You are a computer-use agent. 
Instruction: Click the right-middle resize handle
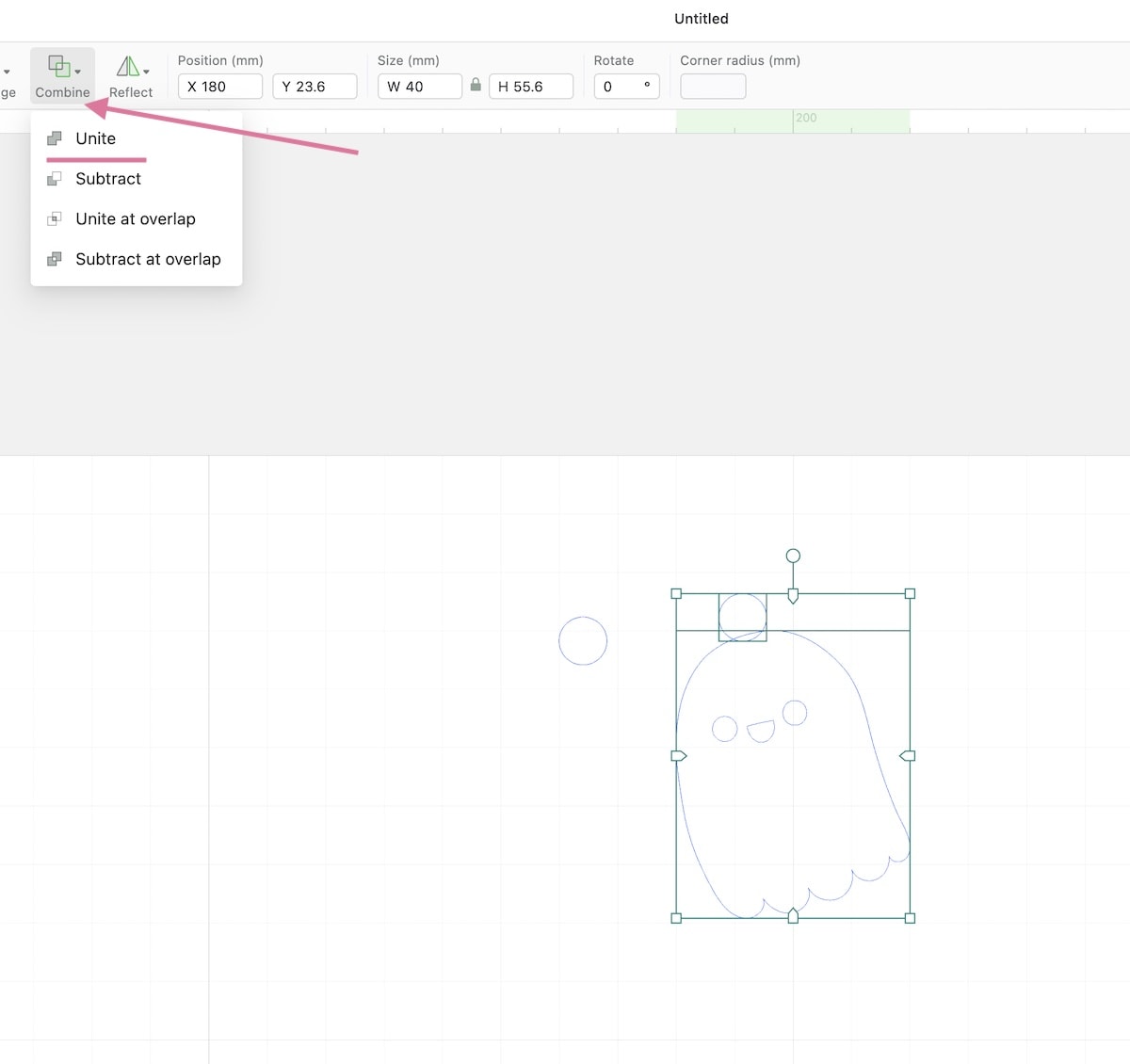pyautogui.click(x=908, y=756)
